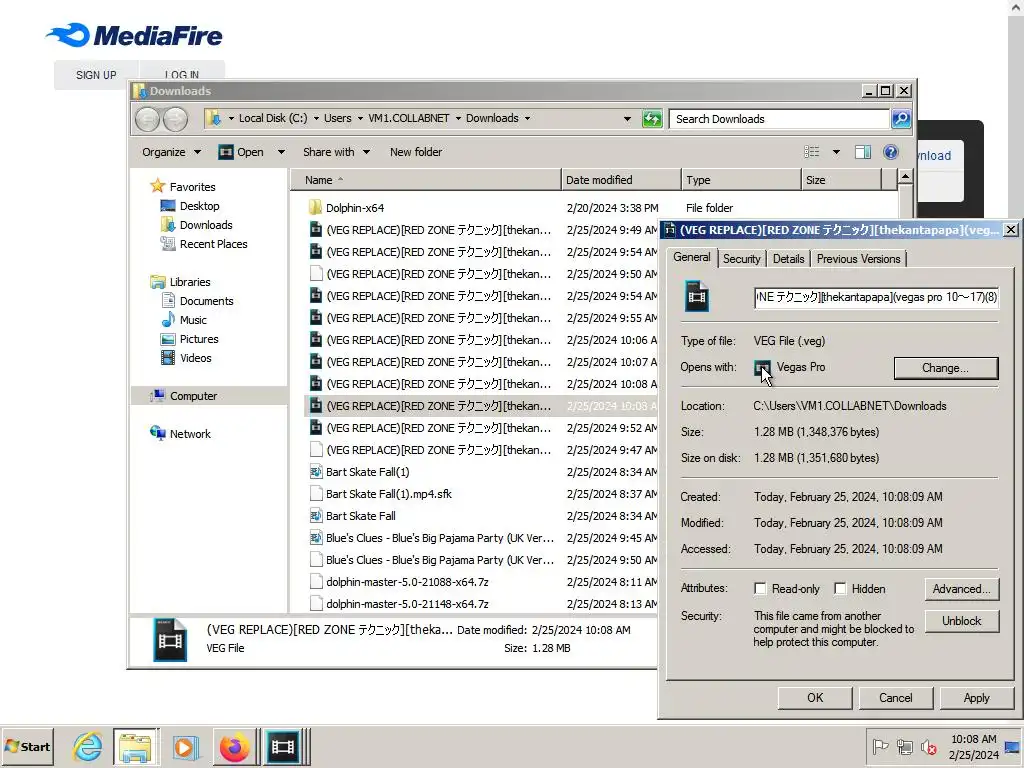Image resolution: width=1024 pixels, height=768 pixels.
Task: Switch to the Security tab
Action: tap(741, 259)
